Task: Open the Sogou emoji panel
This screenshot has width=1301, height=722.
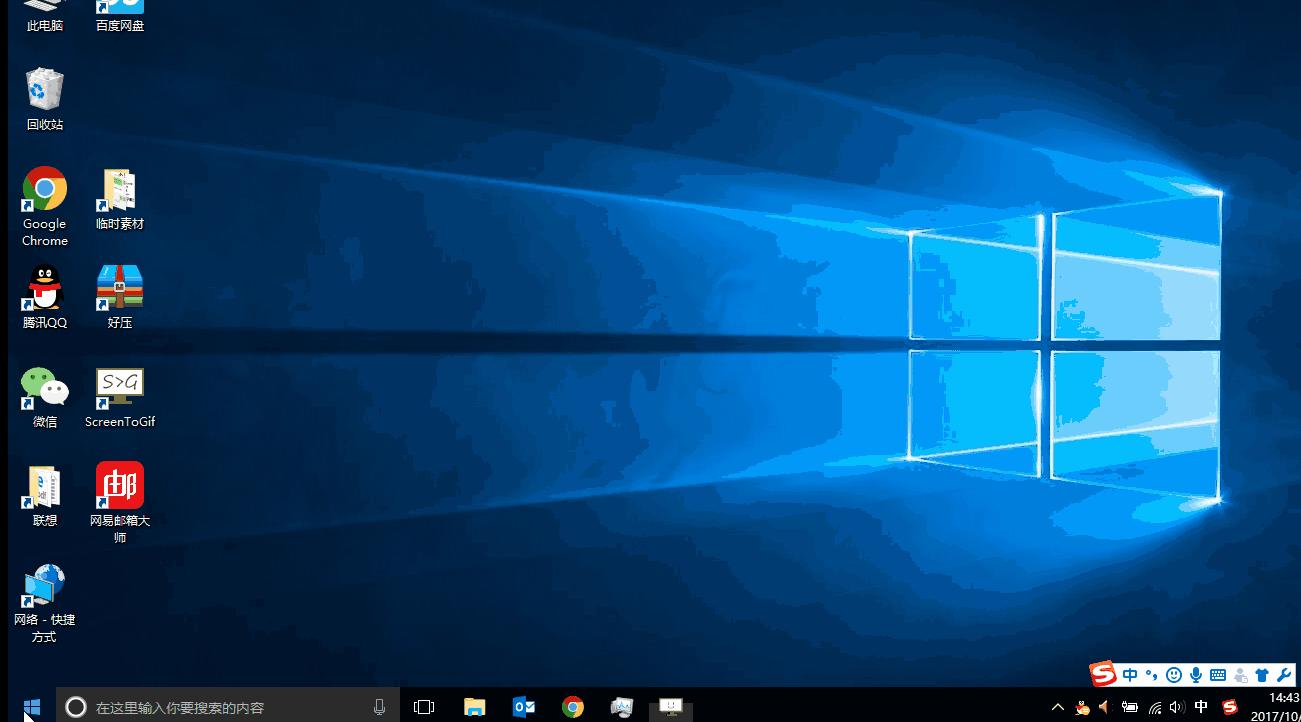Action: tap(1173, 674)
